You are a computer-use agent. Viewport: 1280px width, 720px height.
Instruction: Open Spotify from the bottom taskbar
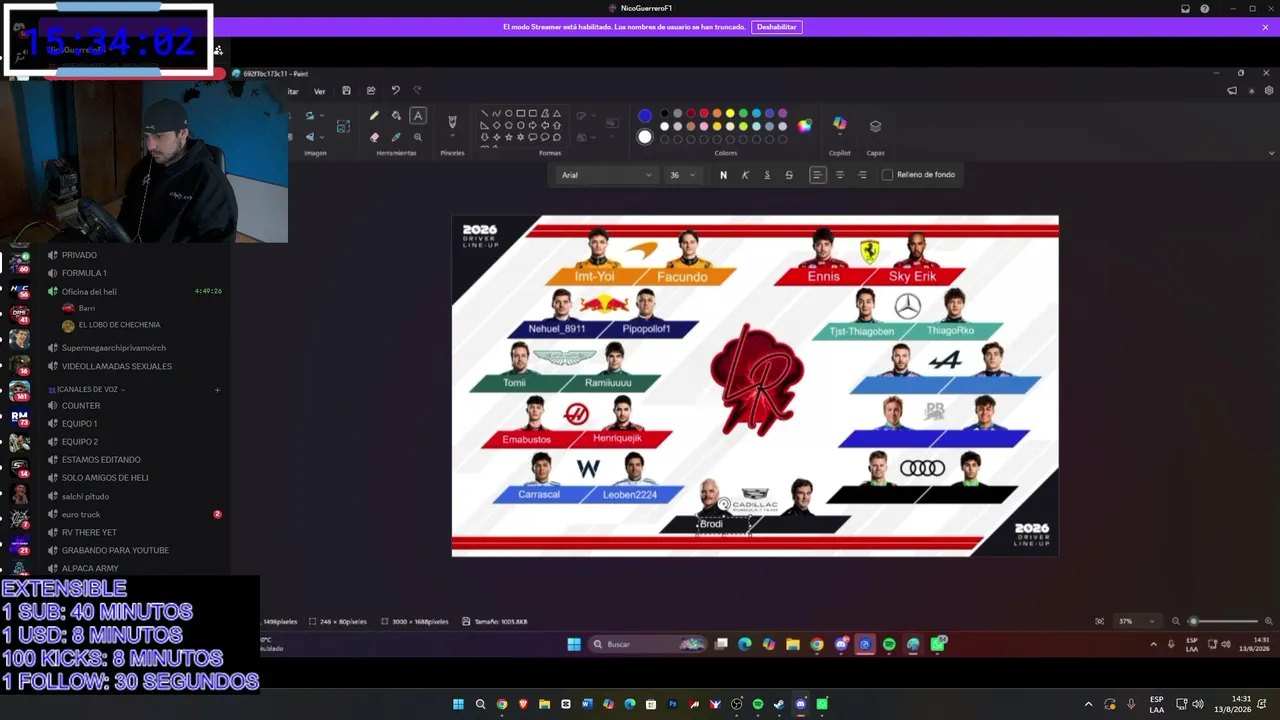(x=758, y=704)
